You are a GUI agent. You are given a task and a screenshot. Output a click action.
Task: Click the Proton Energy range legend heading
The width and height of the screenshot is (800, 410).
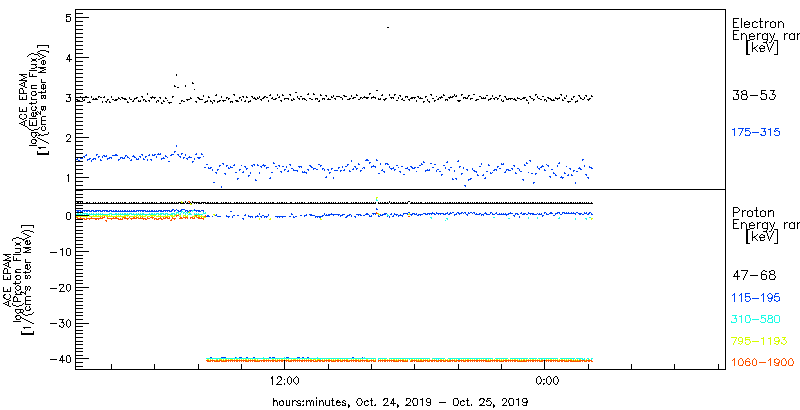pyautogui.click(x=765, y=225)
